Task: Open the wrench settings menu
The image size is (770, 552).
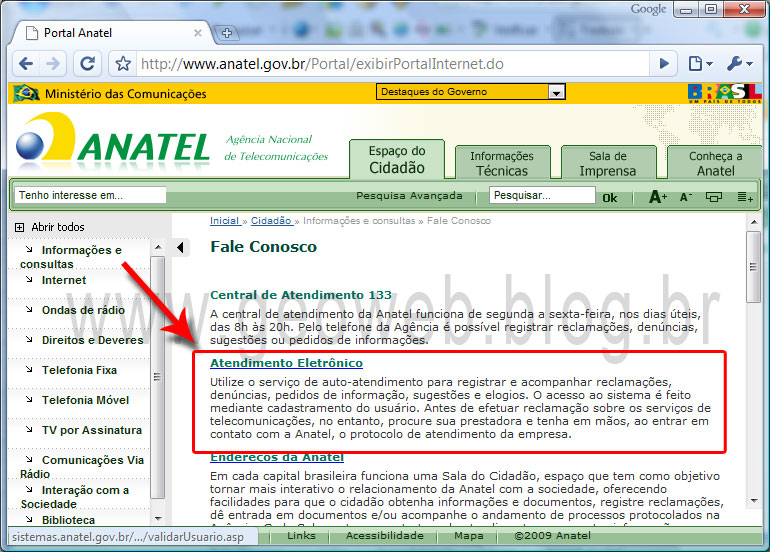Action: pyautogui.click(x=740, y=64)
